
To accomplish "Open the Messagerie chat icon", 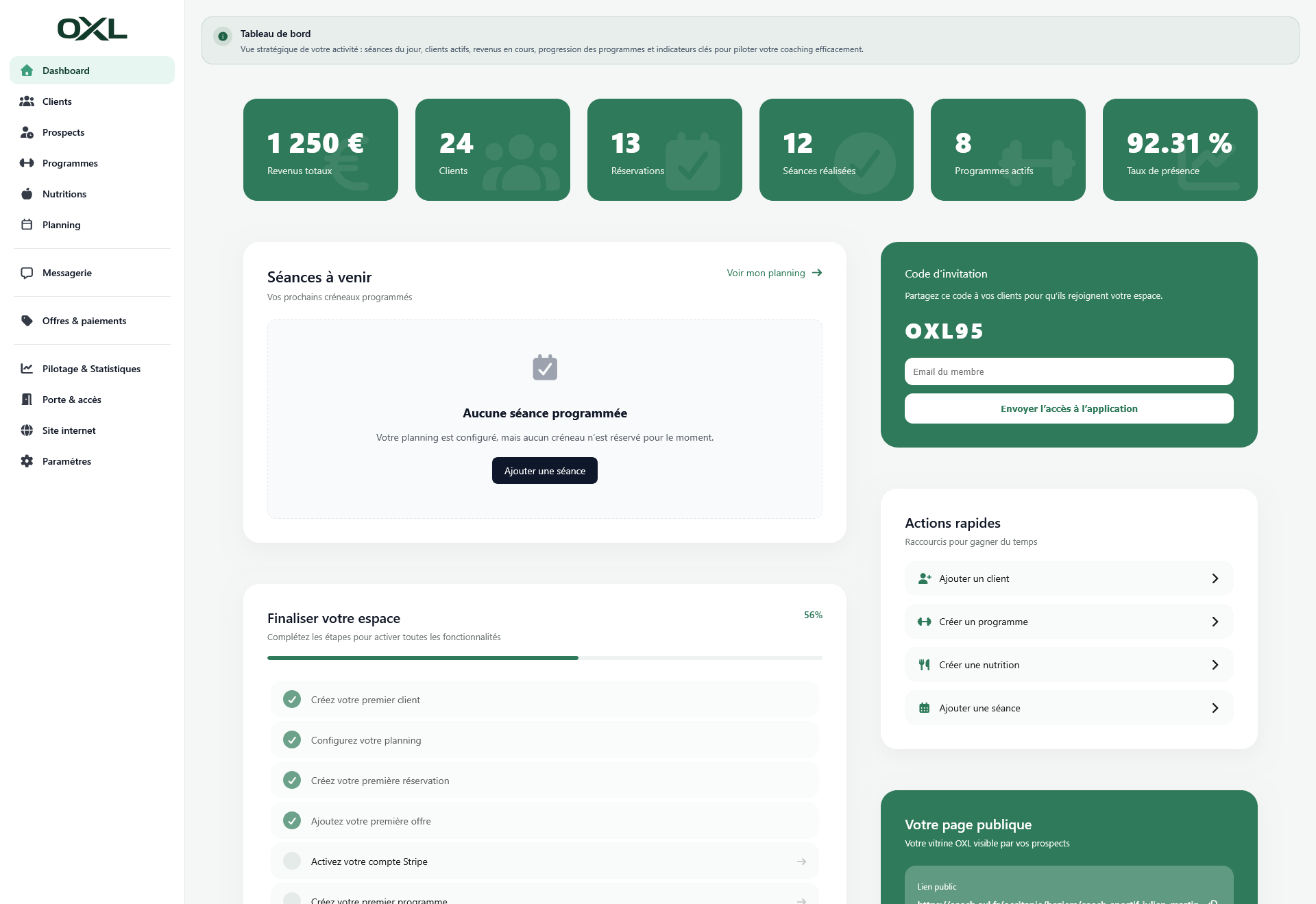I will coord(27,272).
